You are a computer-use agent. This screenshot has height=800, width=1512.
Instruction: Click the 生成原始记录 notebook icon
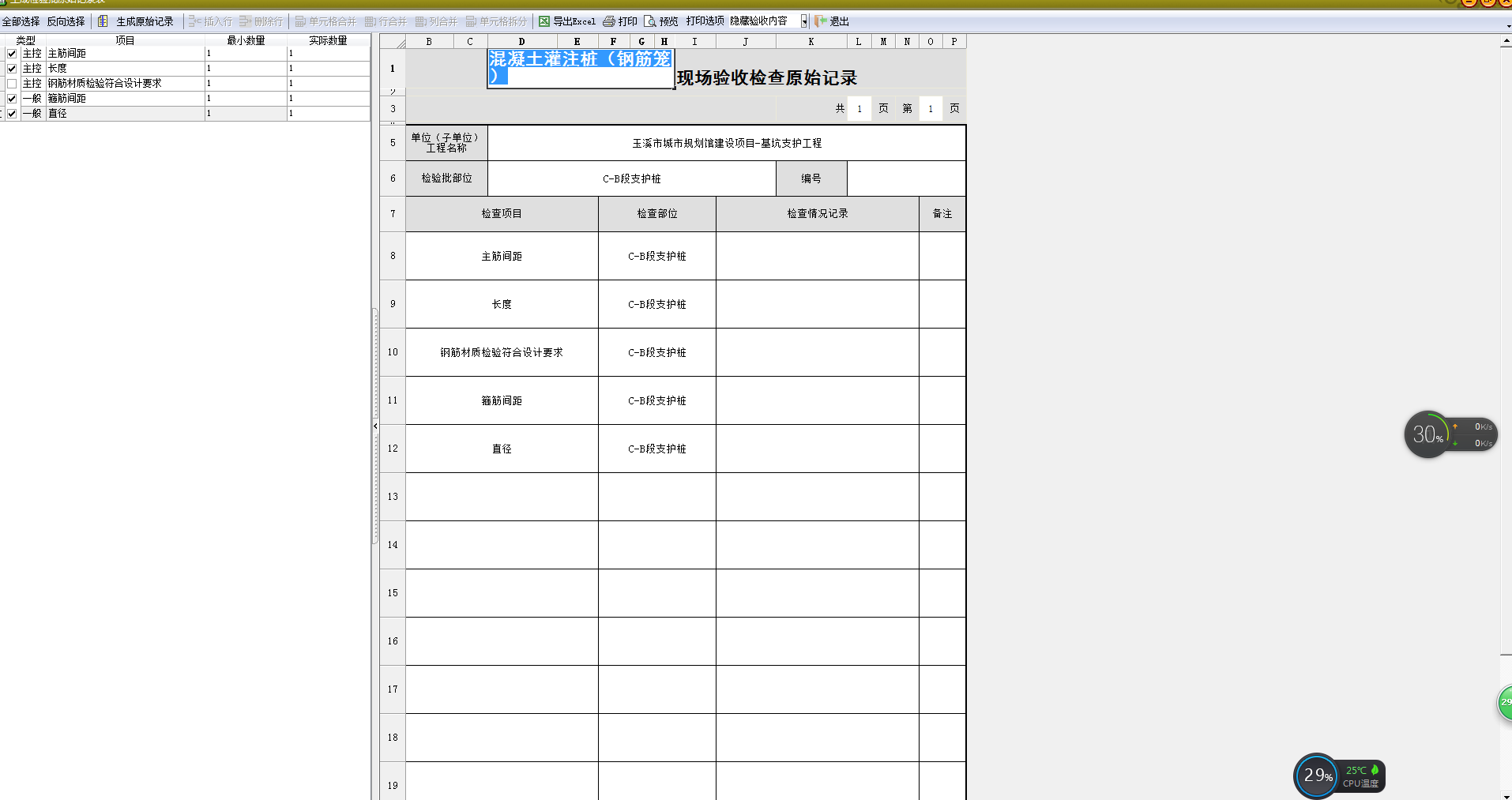point(103,21)
